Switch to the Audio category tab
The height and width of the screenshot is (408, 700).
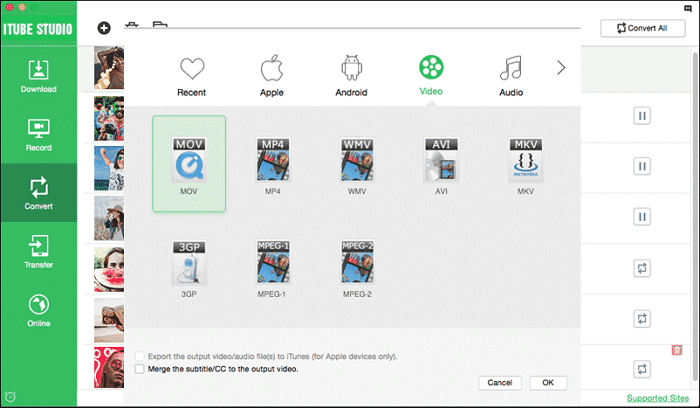(x=511, y=76)
